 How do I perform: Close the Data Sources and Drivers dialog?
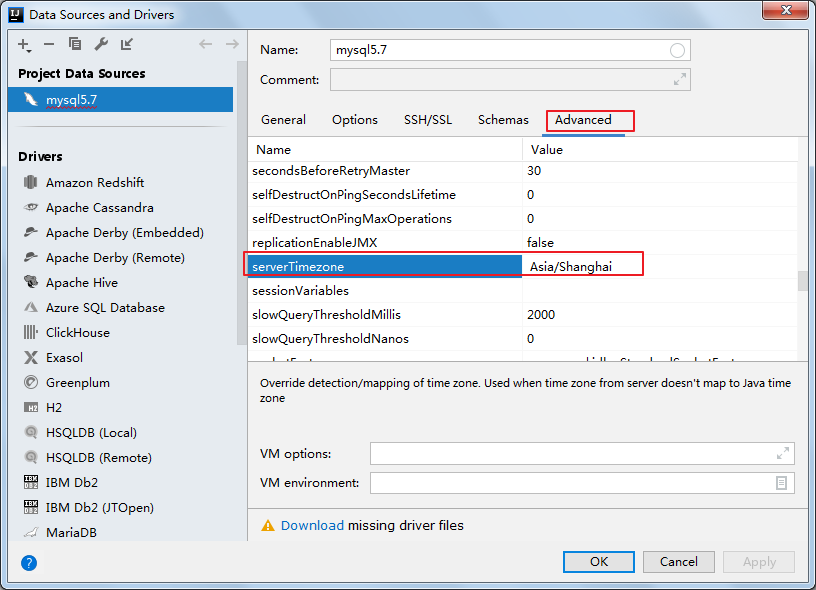tap(785, 10)
